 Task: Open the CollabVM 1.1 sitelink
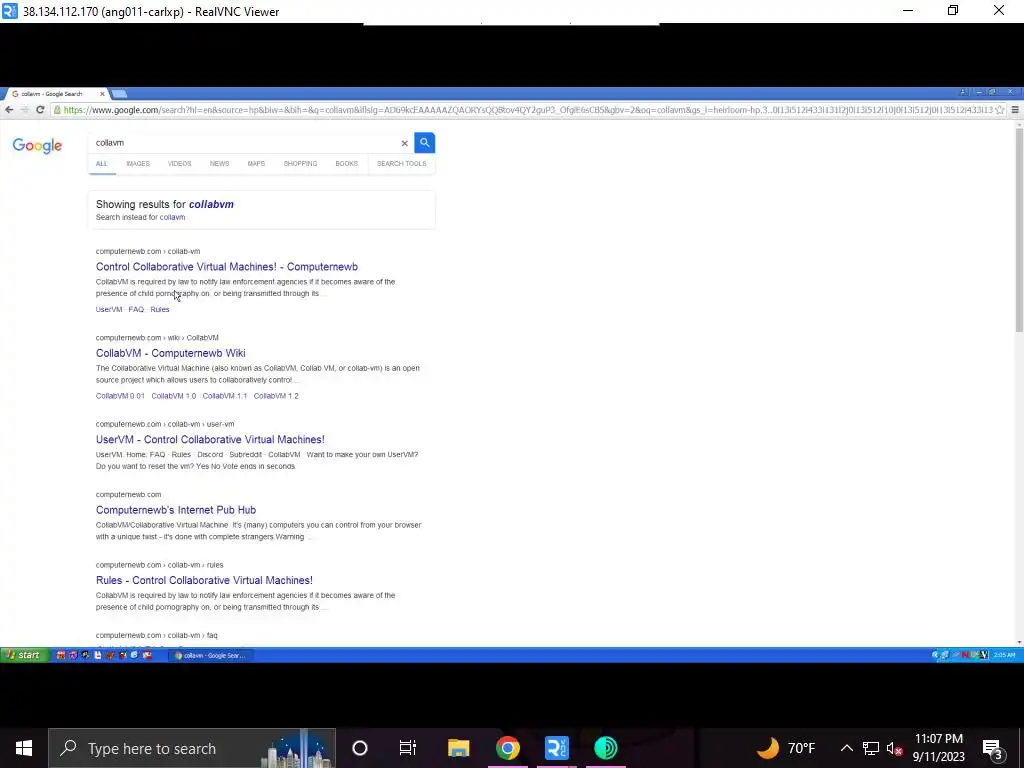[x=225, y=396]
